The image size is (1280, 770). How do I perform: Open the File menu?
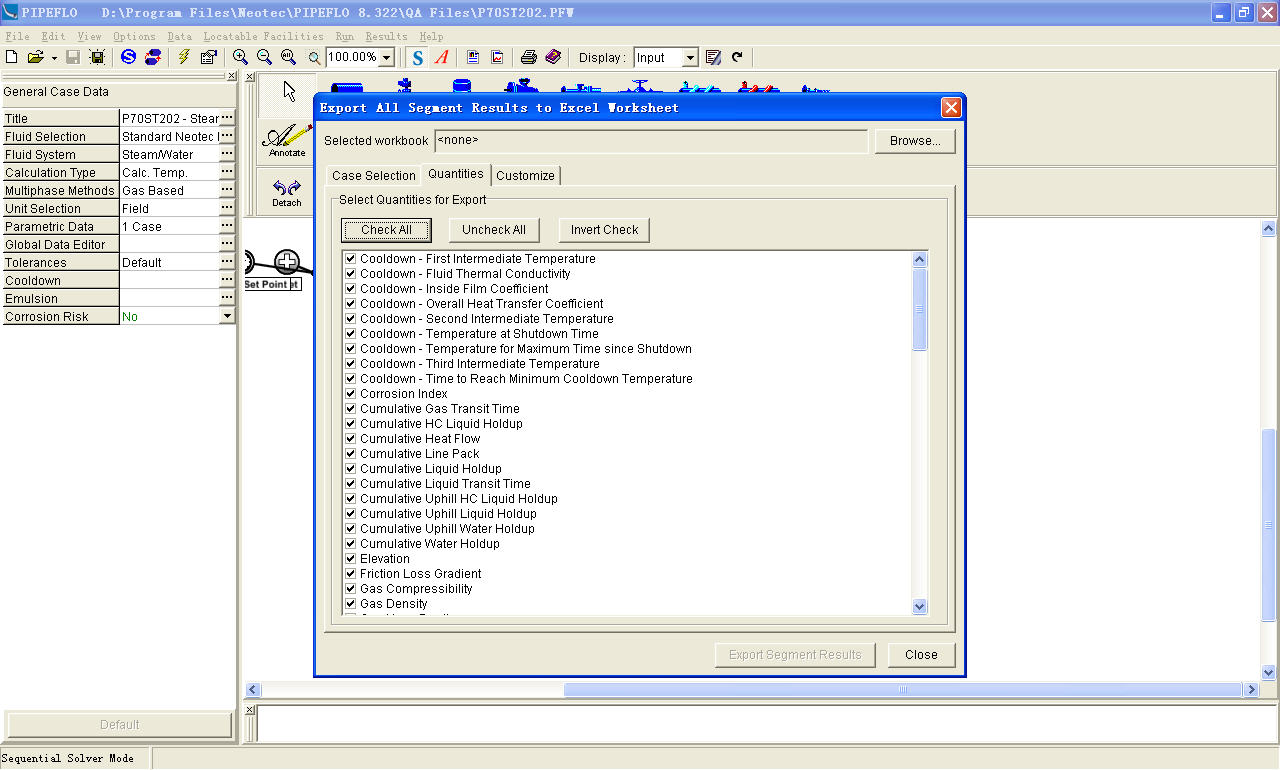tap(17, 36)
